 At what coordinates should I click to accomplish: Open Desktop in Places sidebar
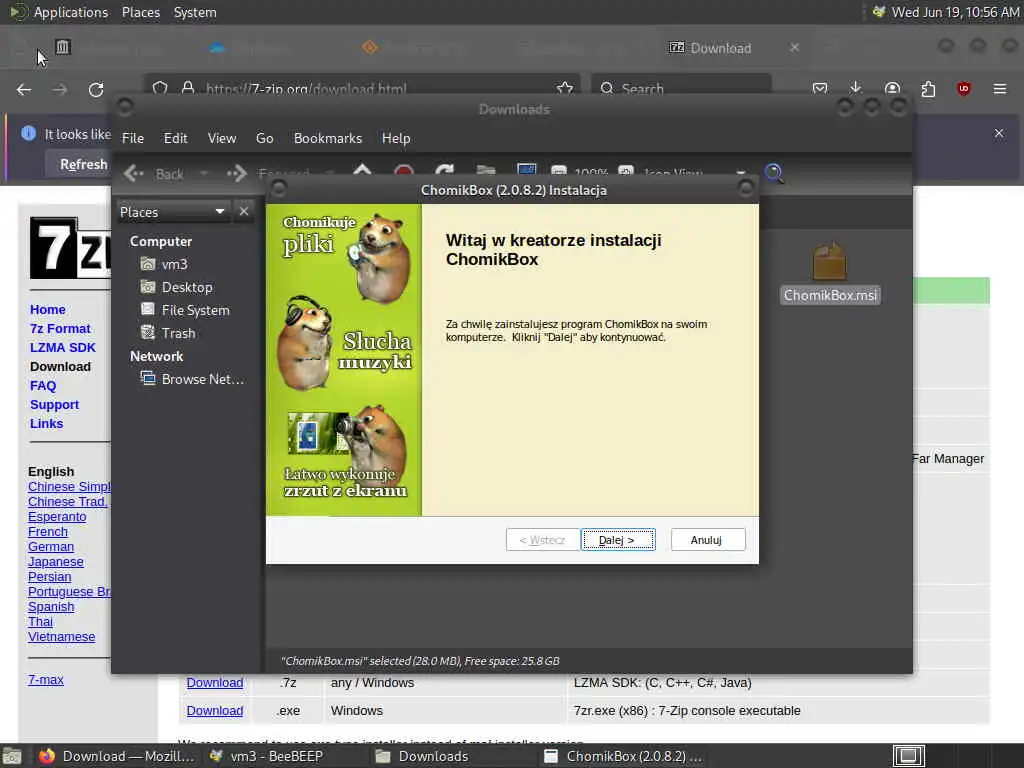[x=186, y=287]
